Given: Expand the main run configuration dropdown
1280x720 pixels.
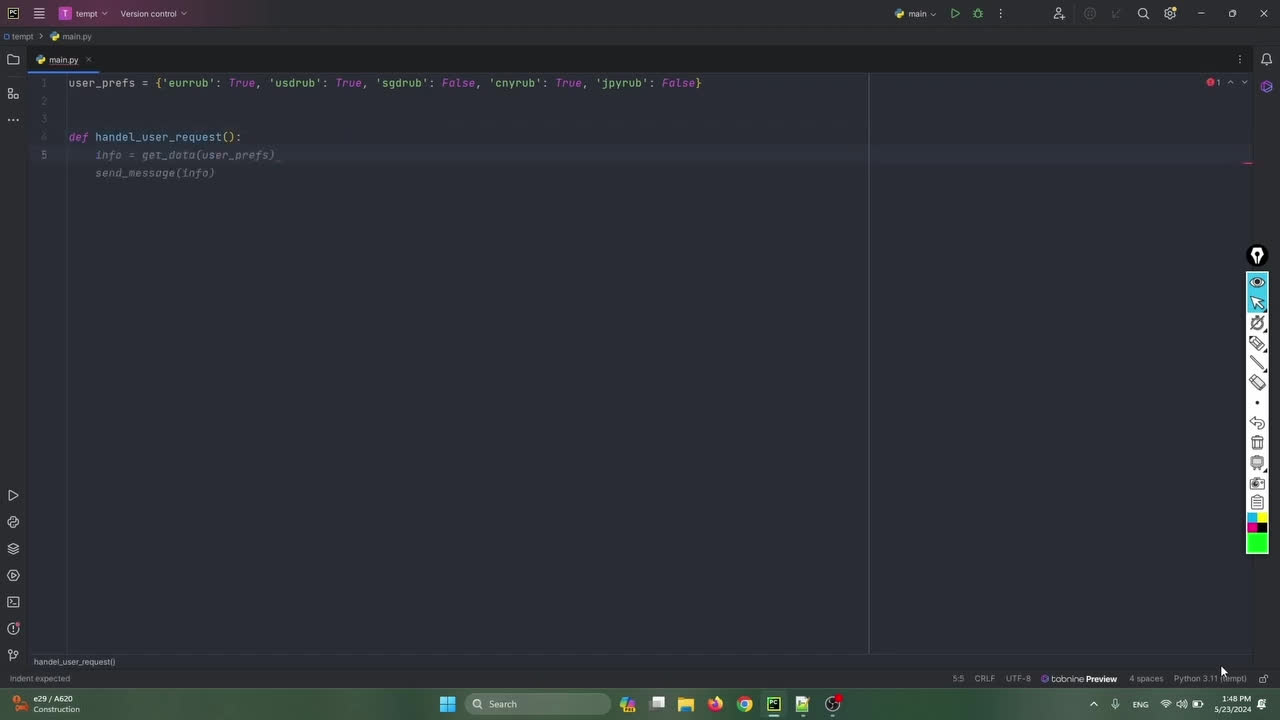Looking at the screenshot, I should pyautogui.click(x=916, y=14).
